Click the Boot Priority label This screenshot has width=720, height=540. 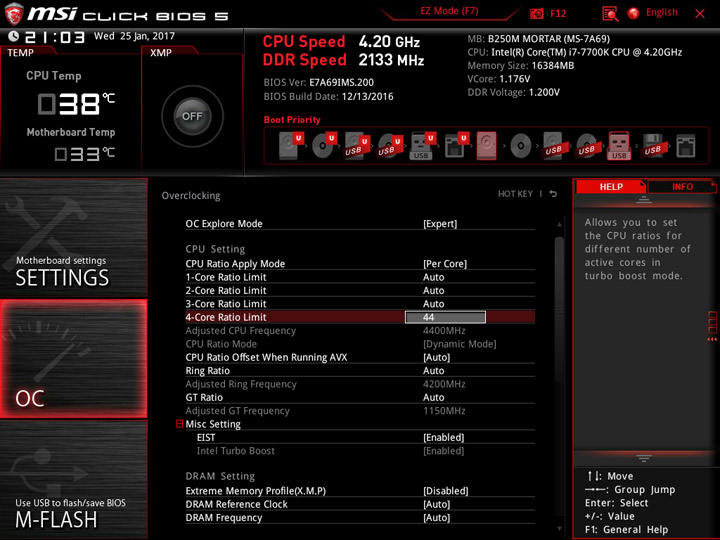tap(292, 119)
